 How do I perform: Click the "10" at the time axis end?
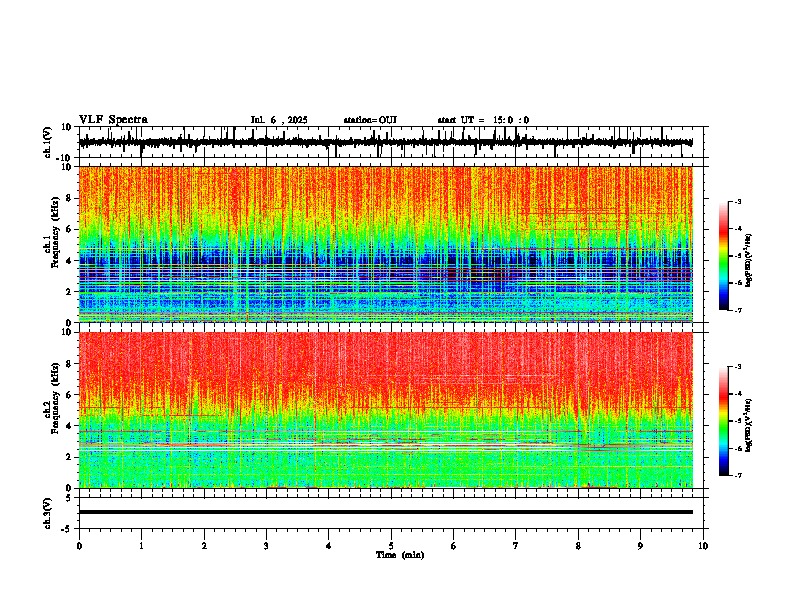pos(703,546)
